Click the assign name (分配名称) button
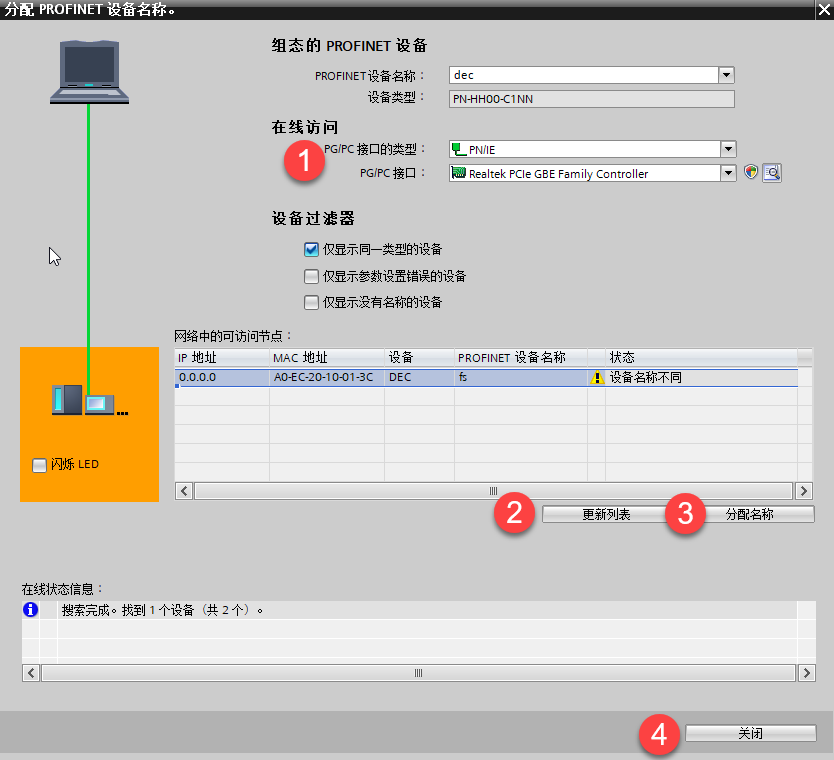The height and width of the screenshot is (760, 834). click(749, 514)
